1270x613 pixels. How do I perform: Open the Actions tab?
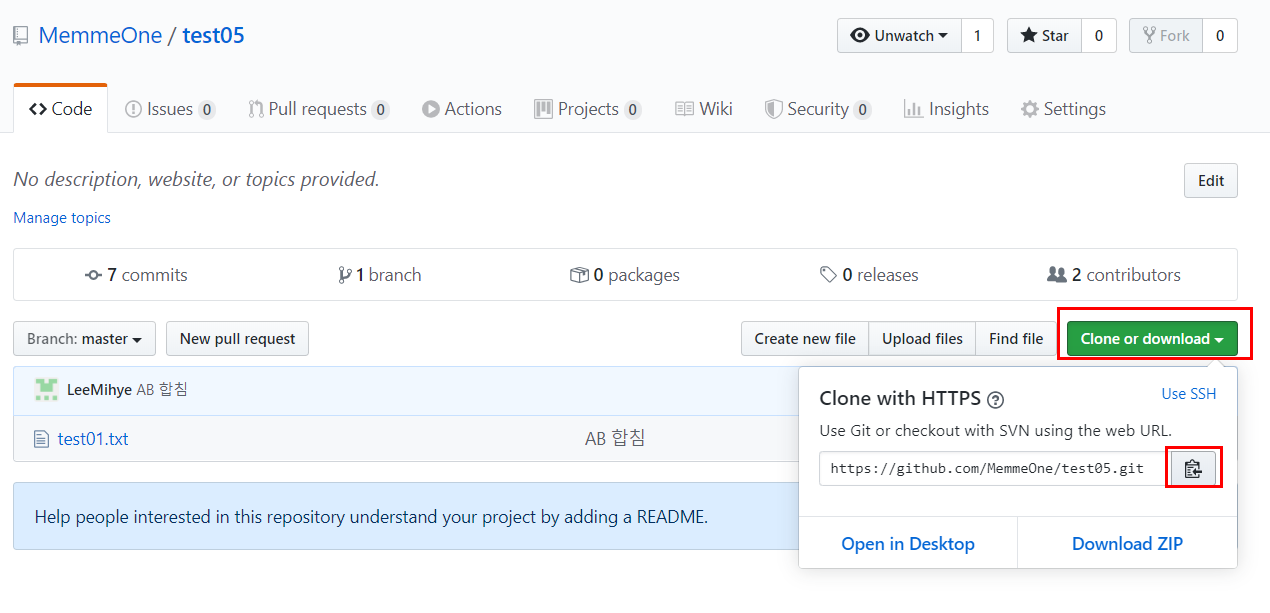click(x=462, y=109)
